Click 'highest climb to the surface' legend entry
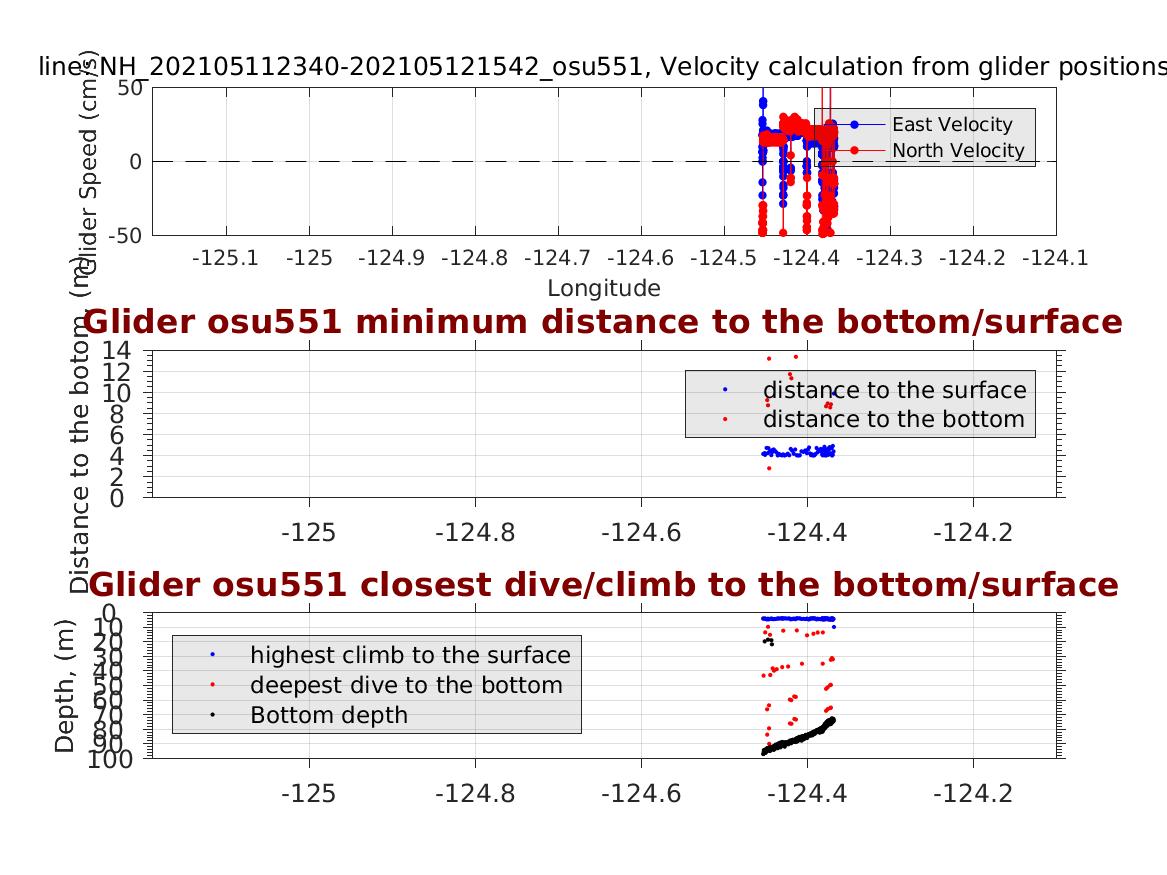Image resolution: width=1167 pixels, height=875 pixels. pyautogui.click(x=410, y=655)
